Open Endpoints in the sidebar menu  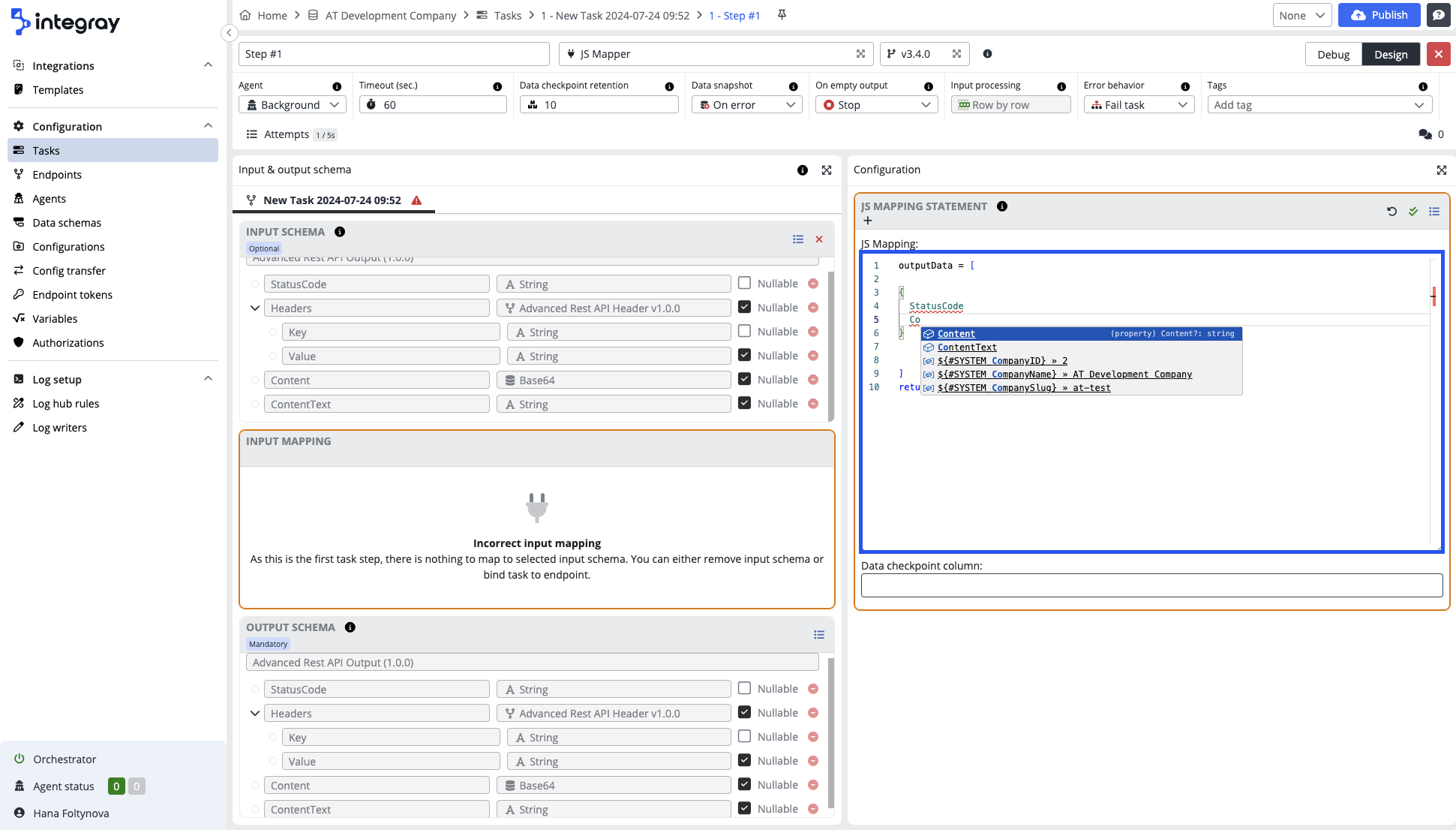57,175
